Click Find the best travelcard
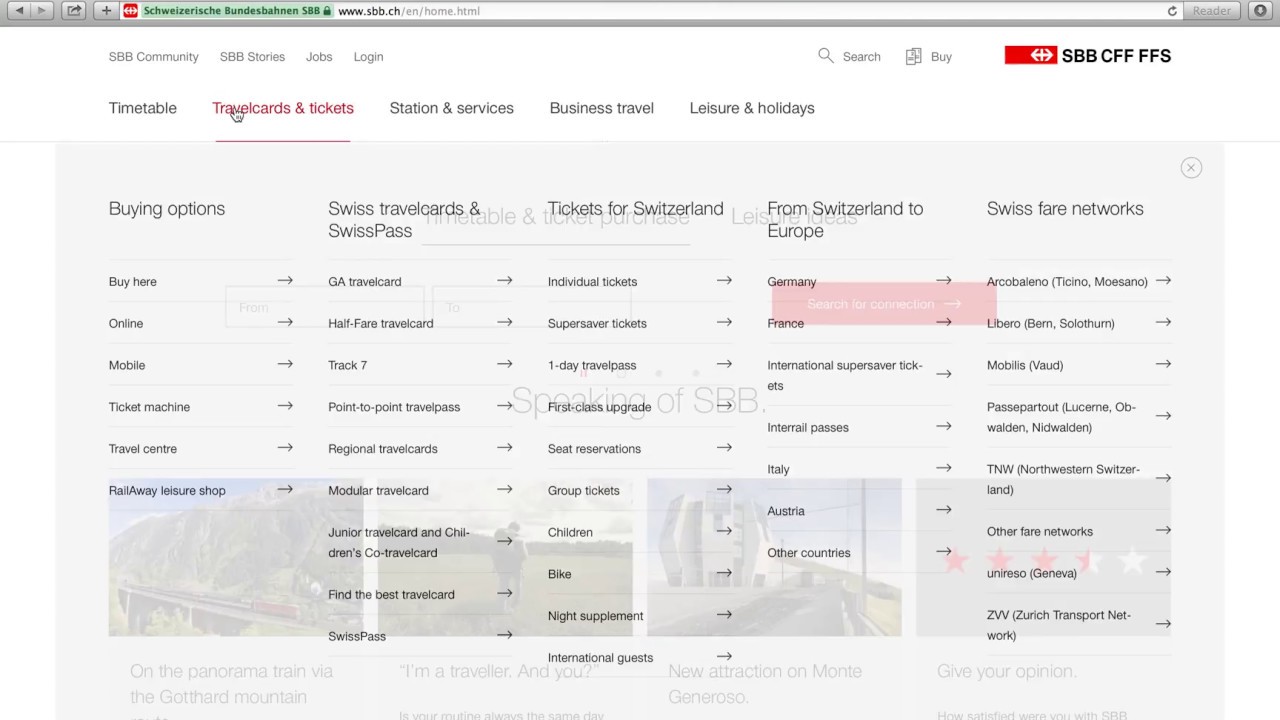This screenshot has height=720, width=1280. (391, 594)
